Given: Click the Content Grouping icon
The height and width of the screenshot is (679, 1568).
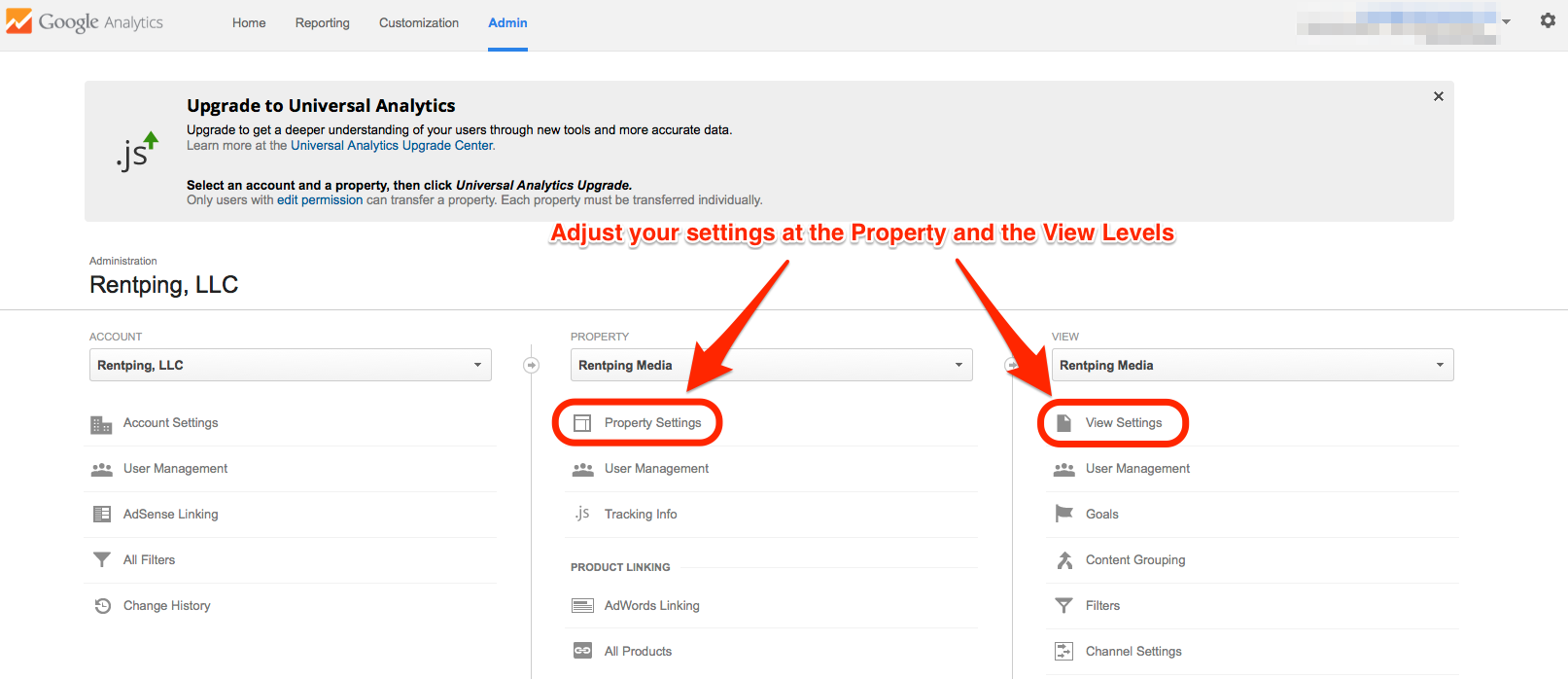Looking at the screenshot, I should 1064,560.
